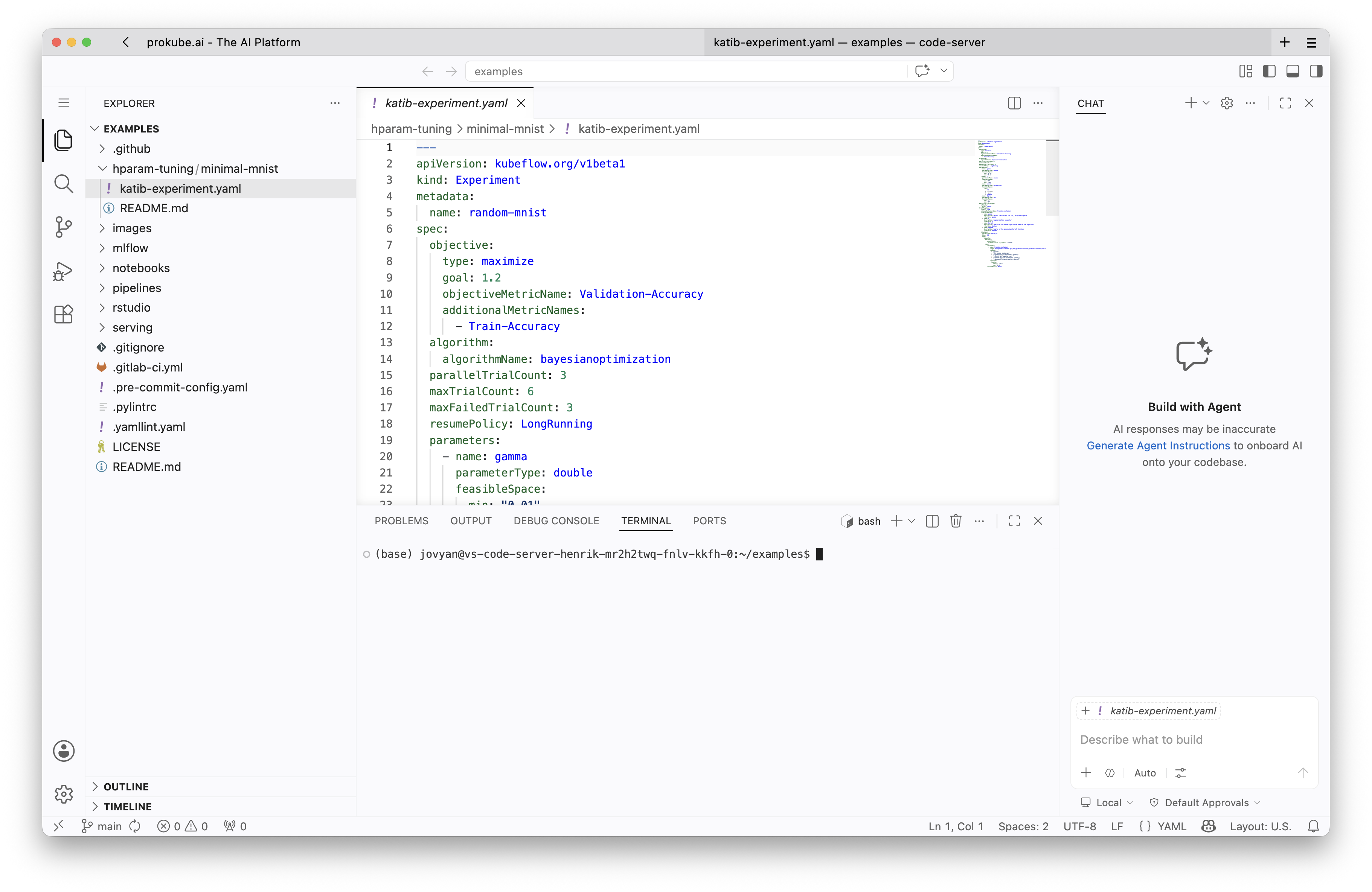Image resolution: width=1372 pixels, height=892 pixels.
Task: Start a new chat with plus icon
Action: (x=1191, y=103)
